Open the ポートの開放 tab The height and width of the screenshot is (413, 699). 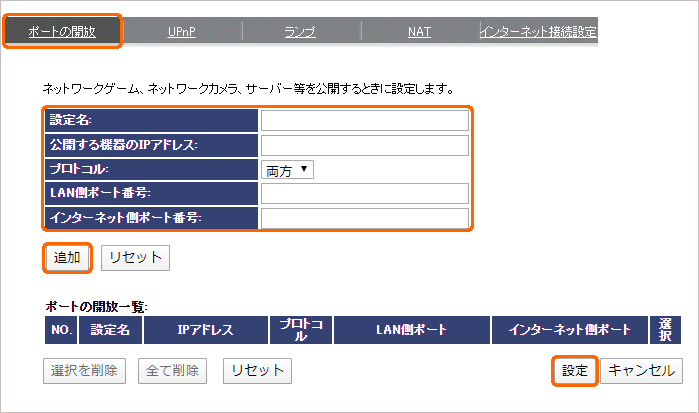tap(63, 31)
